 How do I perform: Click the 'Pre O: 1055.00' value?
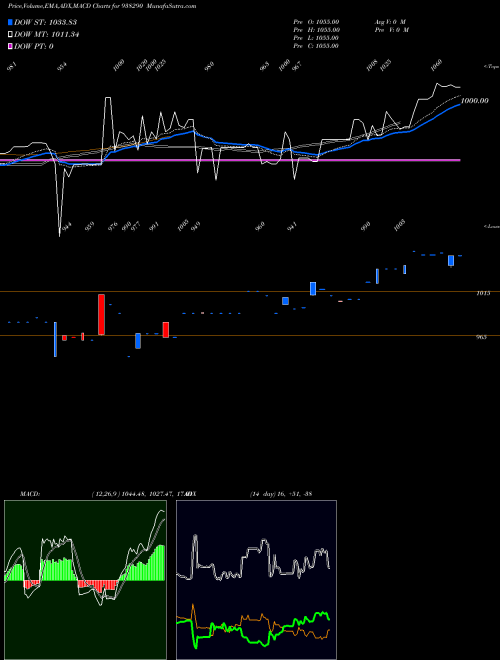point(316,21)
